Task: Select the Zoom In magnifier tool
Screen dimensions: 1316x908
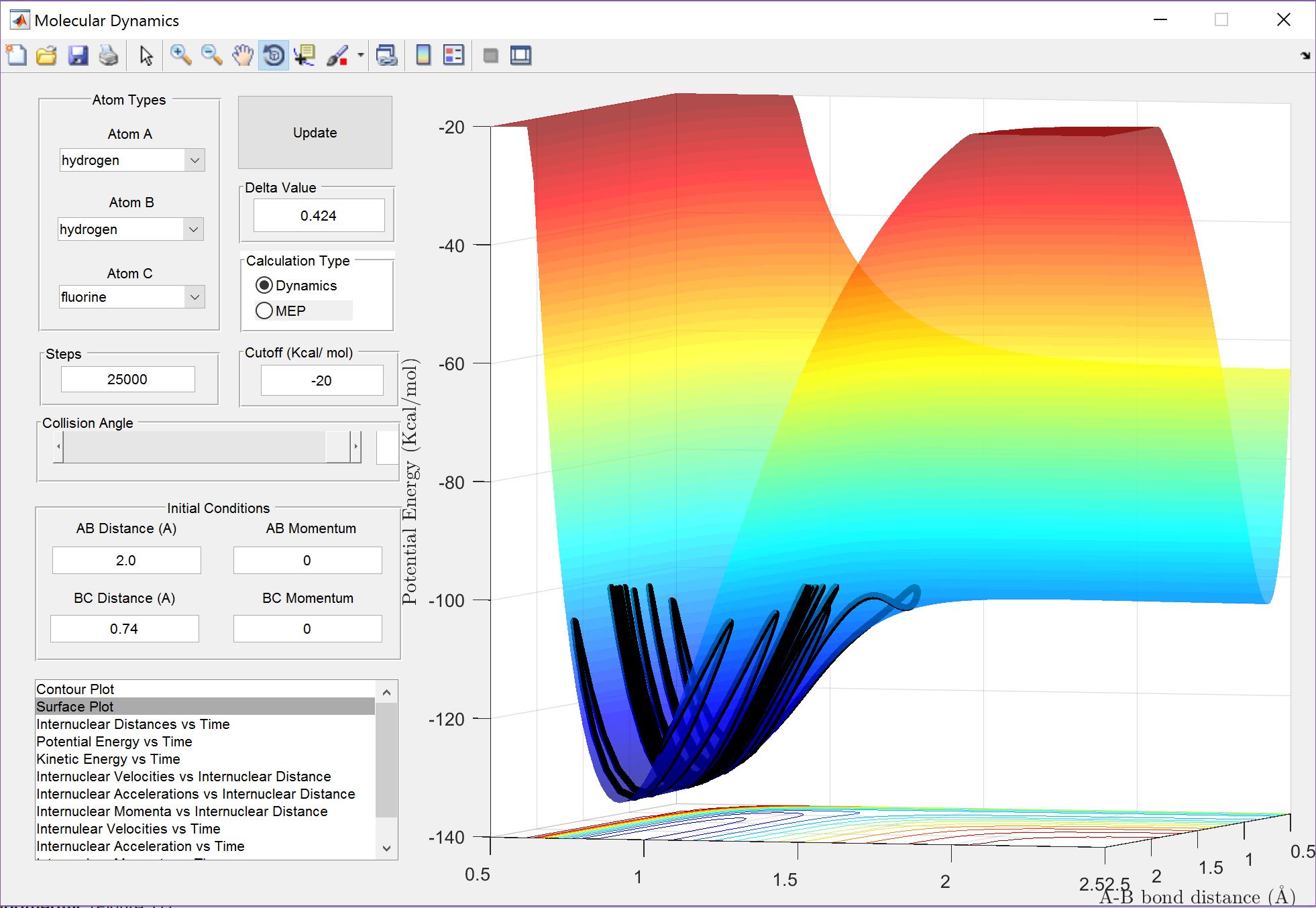Action: click(180, 56)
